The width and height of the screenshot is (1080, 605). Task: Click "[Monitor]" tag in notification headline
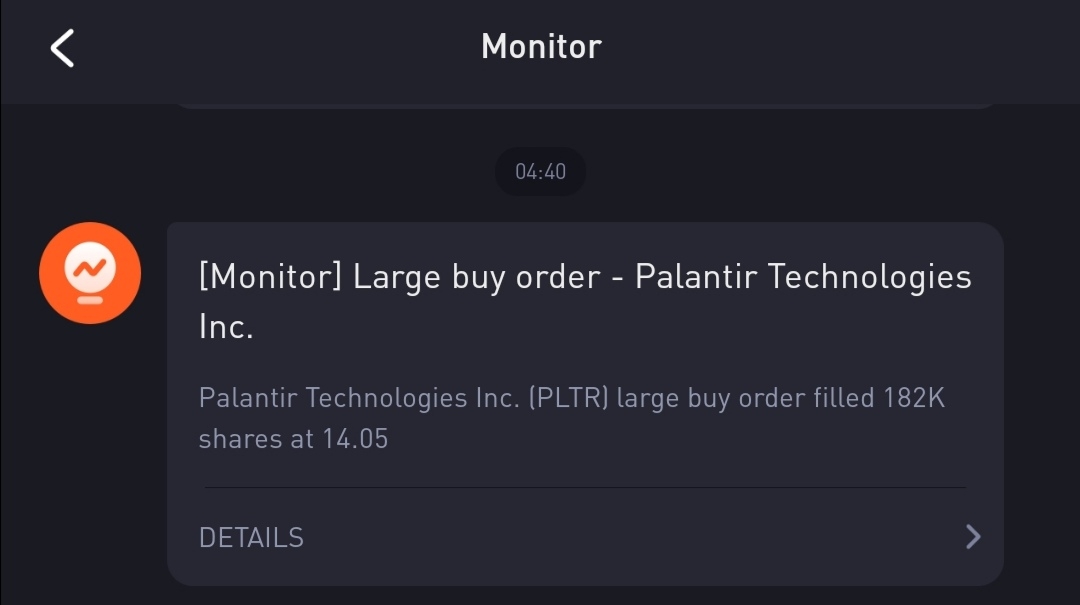[x=270, y=277]
